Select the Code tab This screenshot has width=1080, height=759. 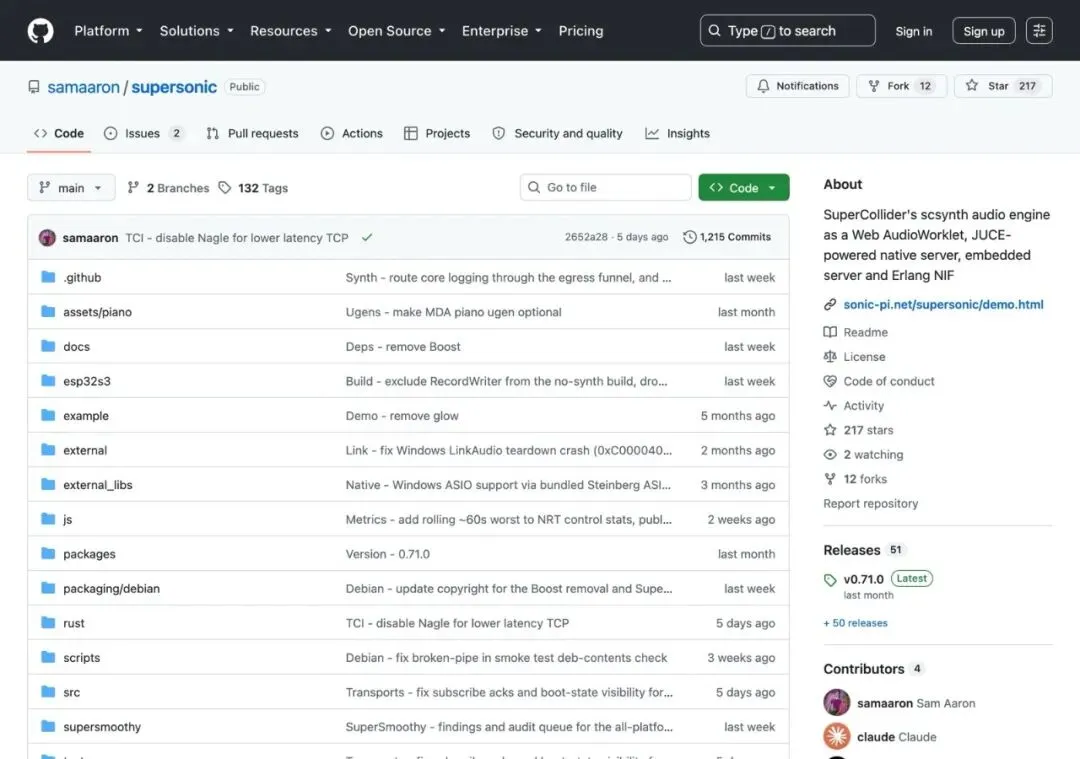(59, 134)
